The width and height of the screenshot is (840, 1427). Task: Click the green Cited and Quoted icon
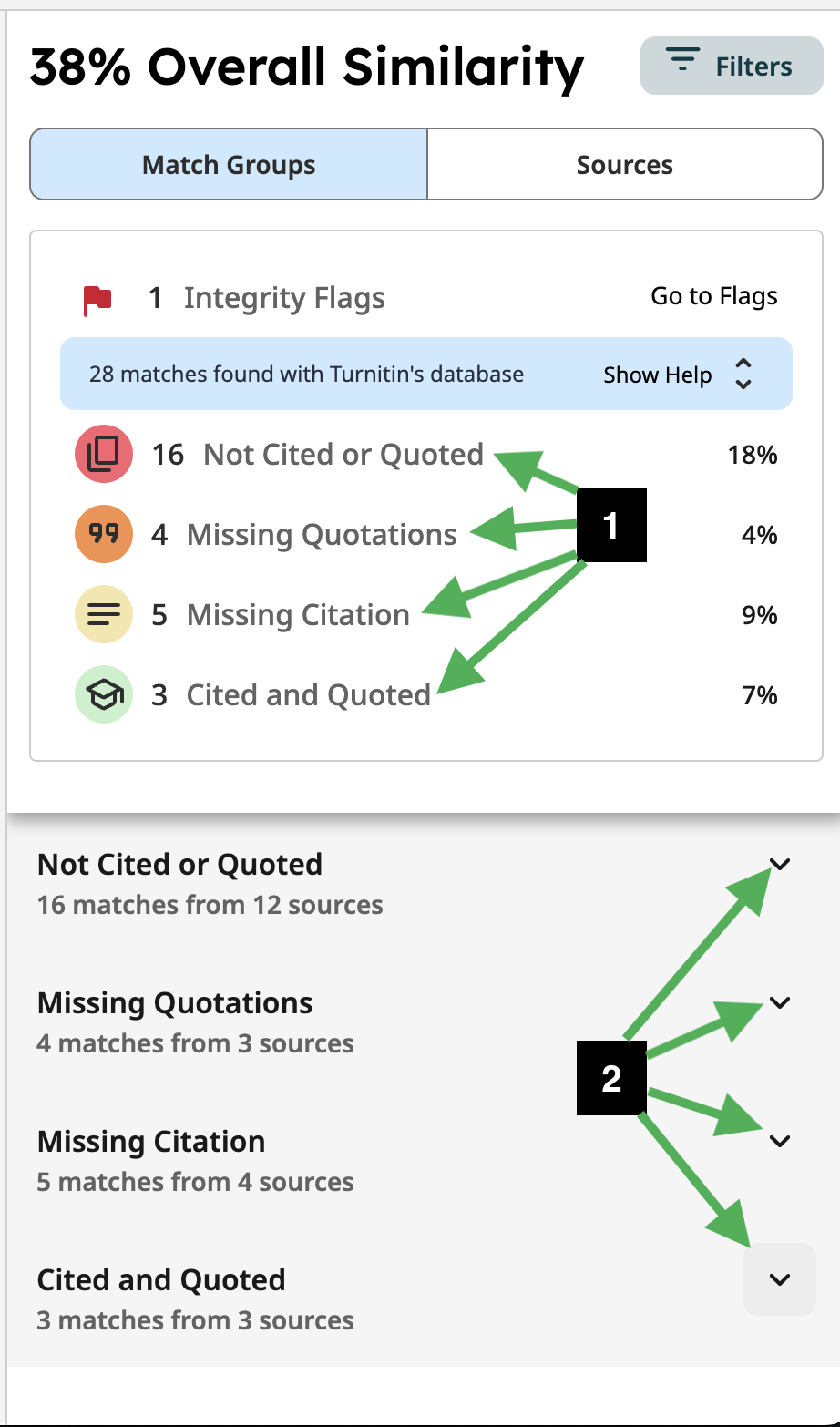point(104,695)
